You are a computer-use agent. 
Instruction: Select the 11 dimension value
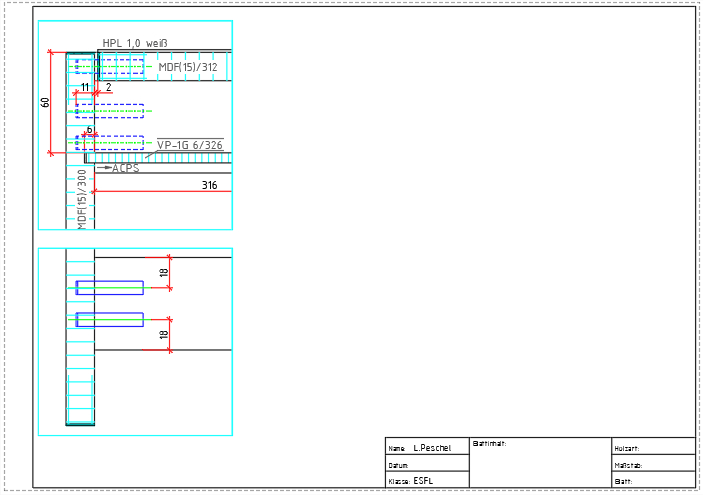(85, 88)
